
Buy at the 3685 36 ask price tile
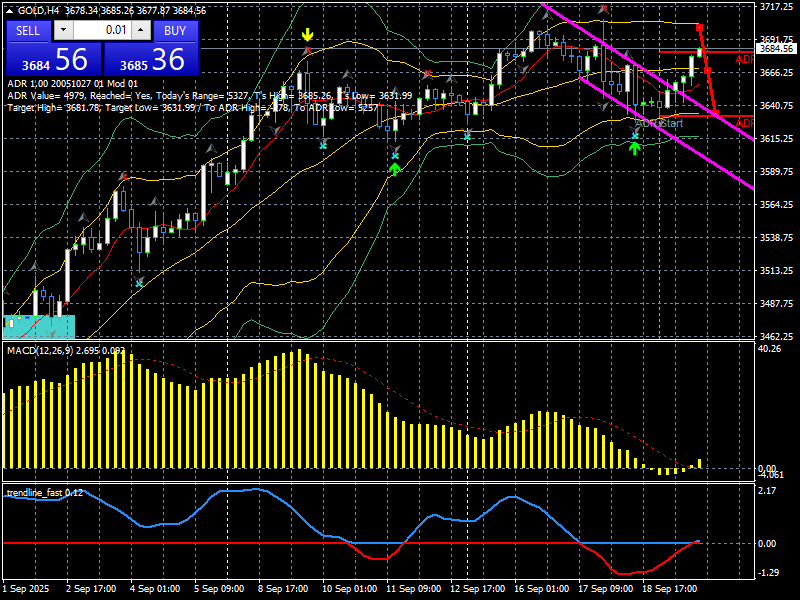point(152,59)
